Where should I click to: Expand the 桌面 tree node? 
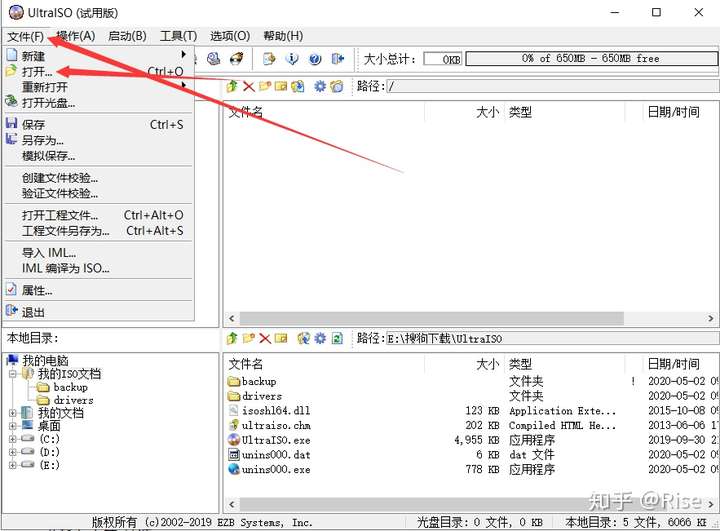tap(12, 426)
